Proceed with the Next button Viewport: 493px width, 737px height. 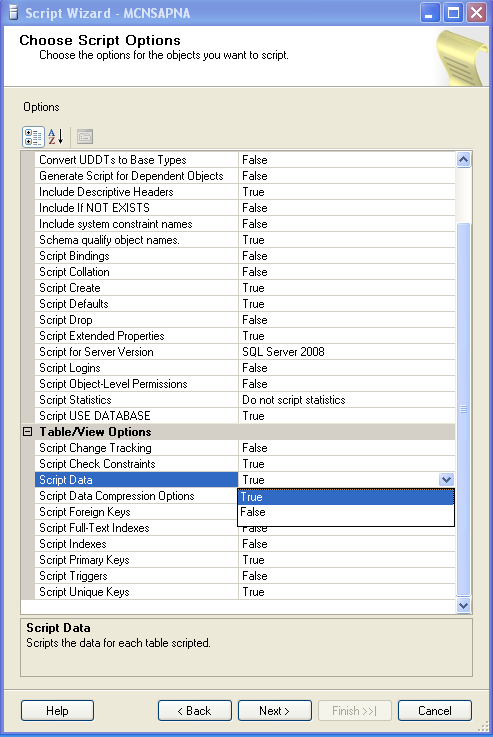(x=274, y=711)
